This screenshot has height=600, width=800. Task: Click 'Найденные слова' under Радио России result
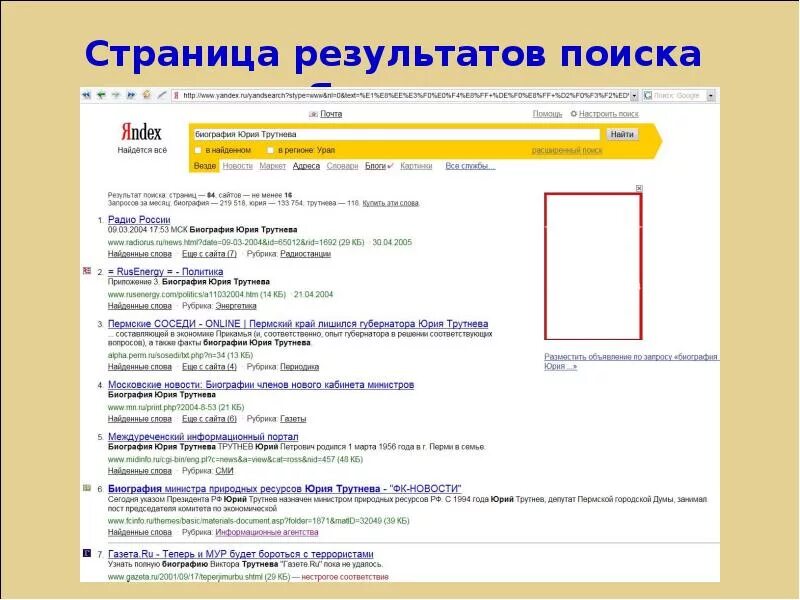click(x=140, y=254)
